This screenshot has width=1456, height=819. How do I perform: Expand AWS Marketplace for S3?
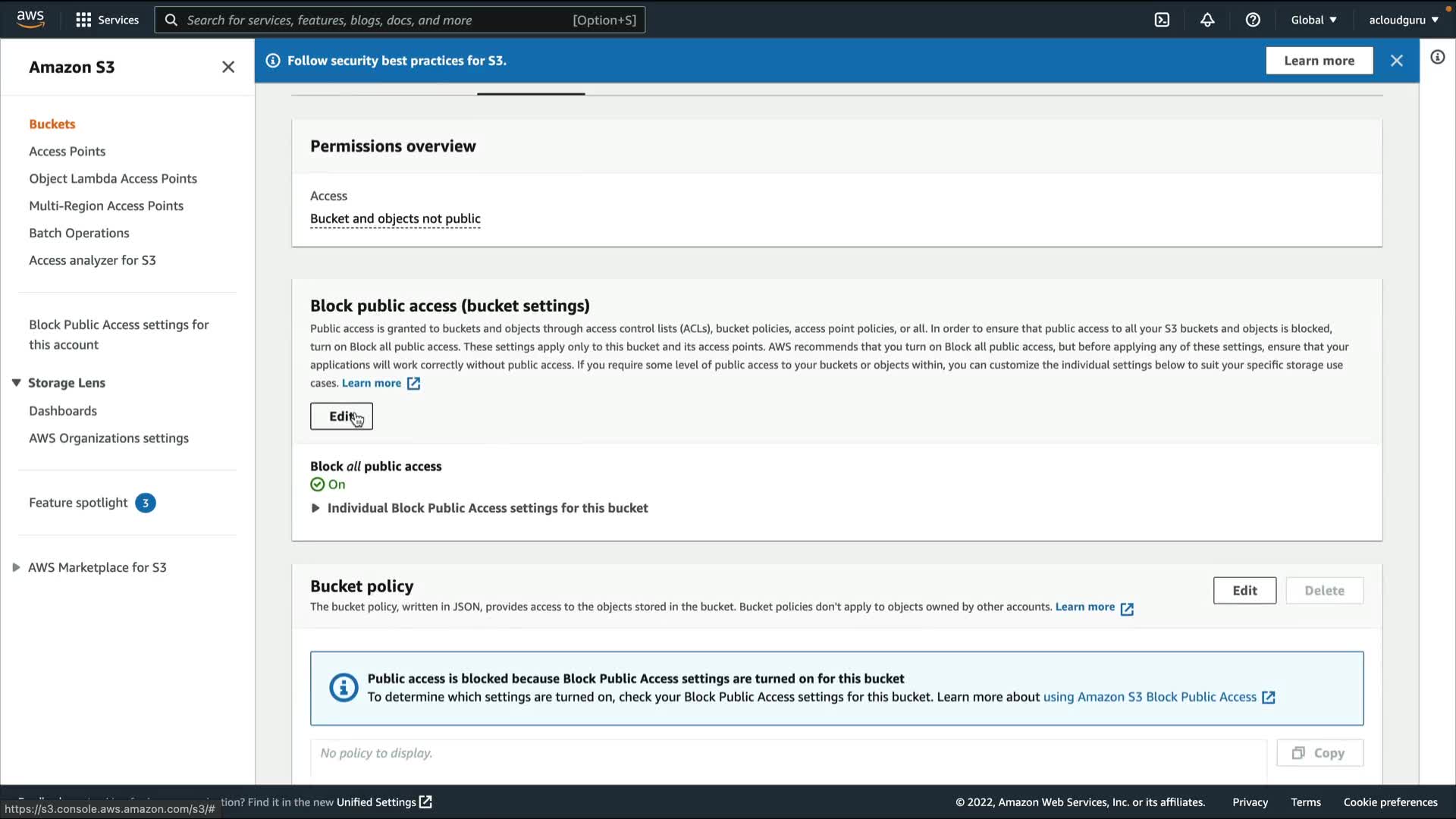[16, 567]
